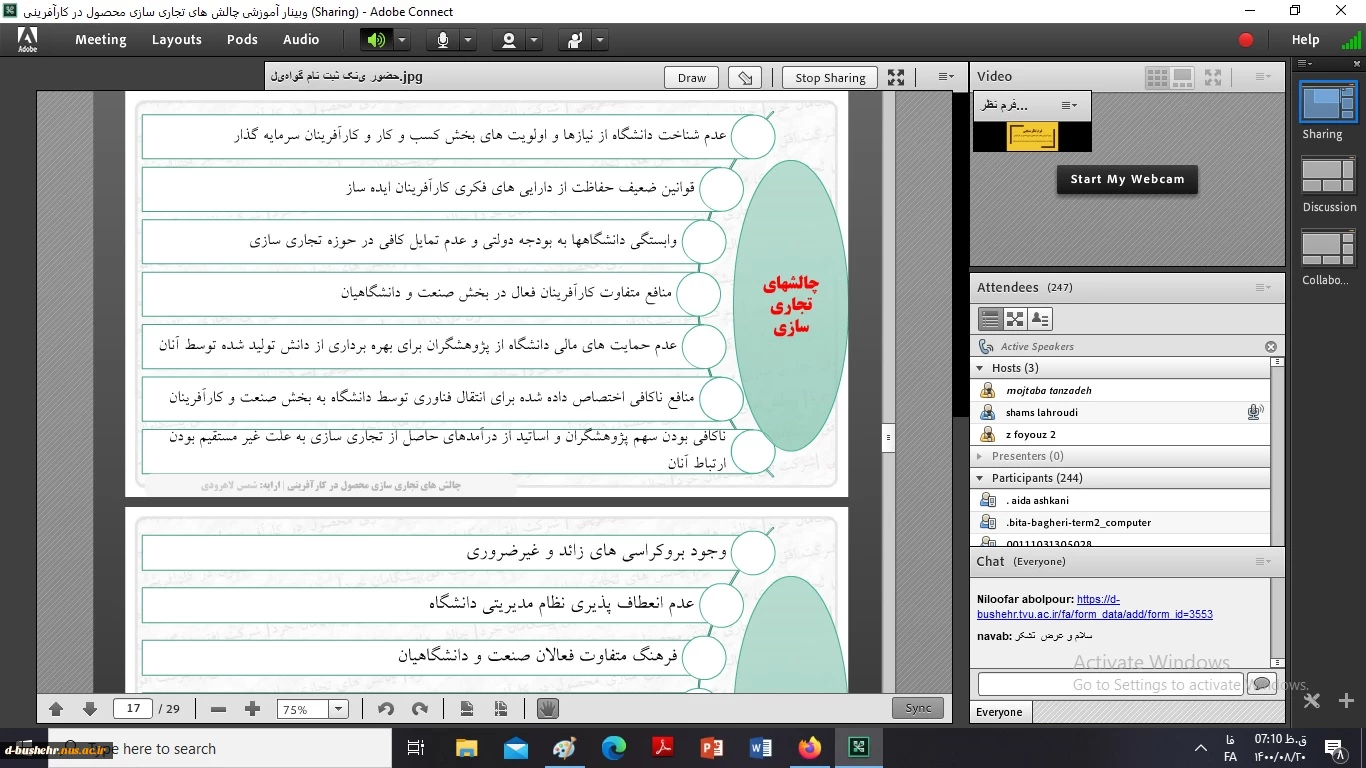Image resolution: width=1366 pixels, height=768 pixels.
Task: Toggle the webcam icon in toolbar
Action: [x=509, y=40]
